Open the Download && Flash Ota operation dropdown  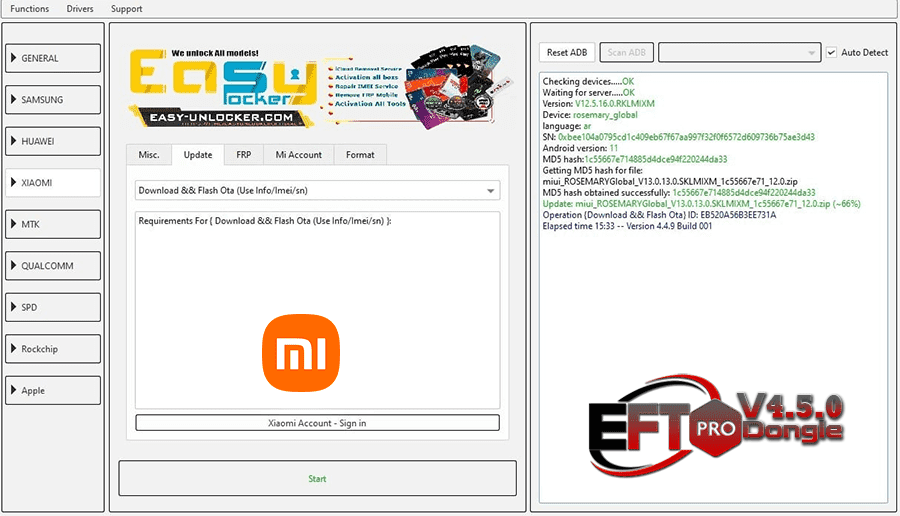317,191
